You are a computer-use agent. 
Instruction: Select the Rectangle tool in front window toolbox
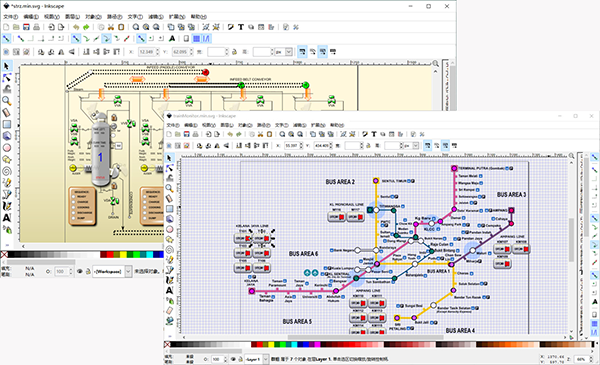(169, 209)
